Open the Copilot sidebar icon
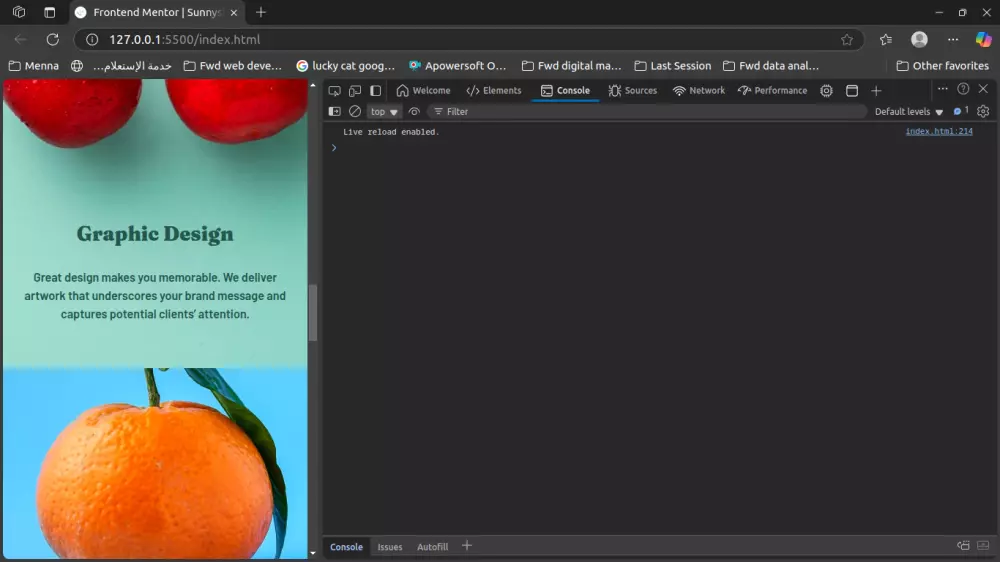The image size is (1000, 562). [x=983, y=40]
